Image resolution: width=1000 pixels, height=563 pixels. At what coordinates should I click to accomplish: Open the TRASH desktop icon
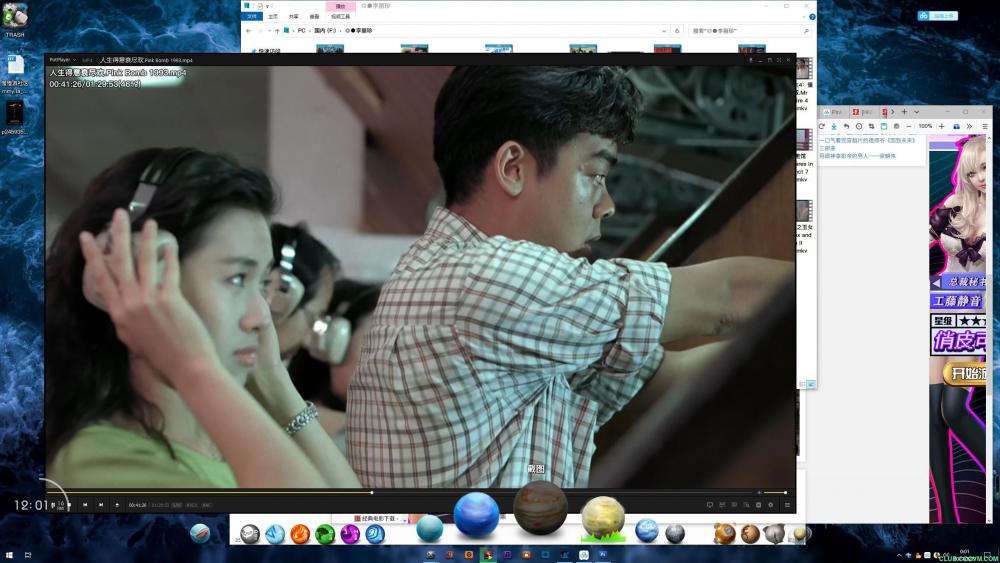15,20
